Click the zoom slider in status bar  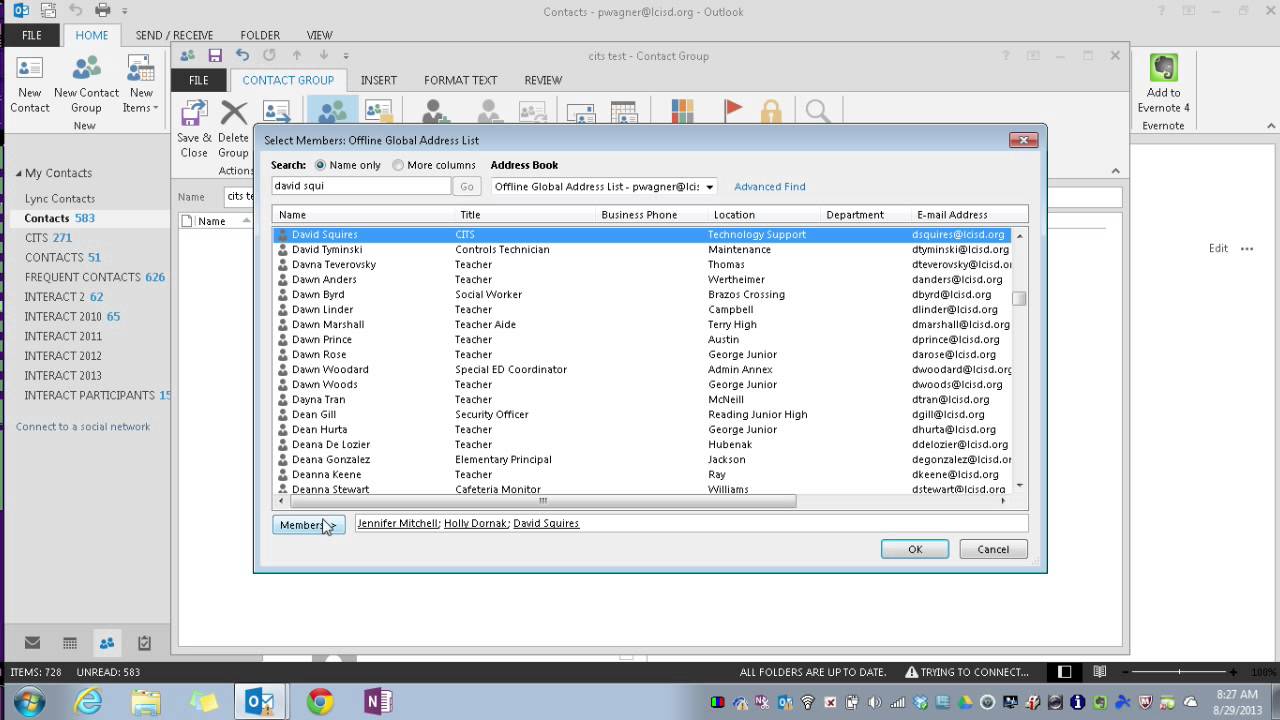[x=1178, y=672]
